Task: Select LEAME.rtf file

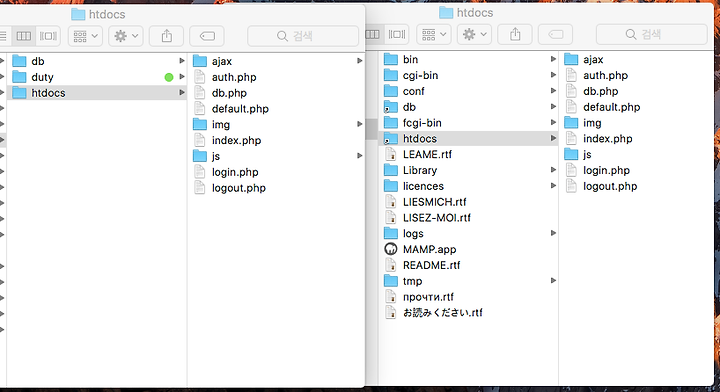Action: (x=468, y=154)
